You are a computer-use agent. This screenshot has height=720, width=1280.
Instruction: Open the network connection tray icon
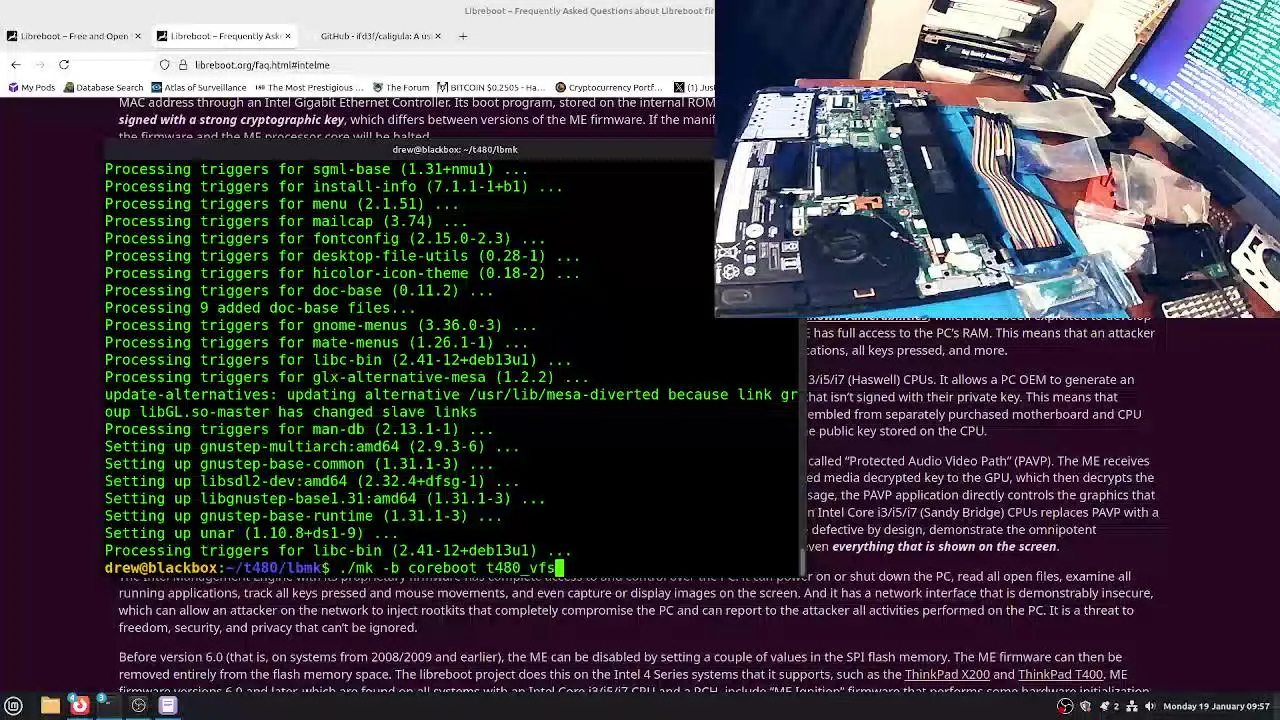click(x=1132, y=706)
